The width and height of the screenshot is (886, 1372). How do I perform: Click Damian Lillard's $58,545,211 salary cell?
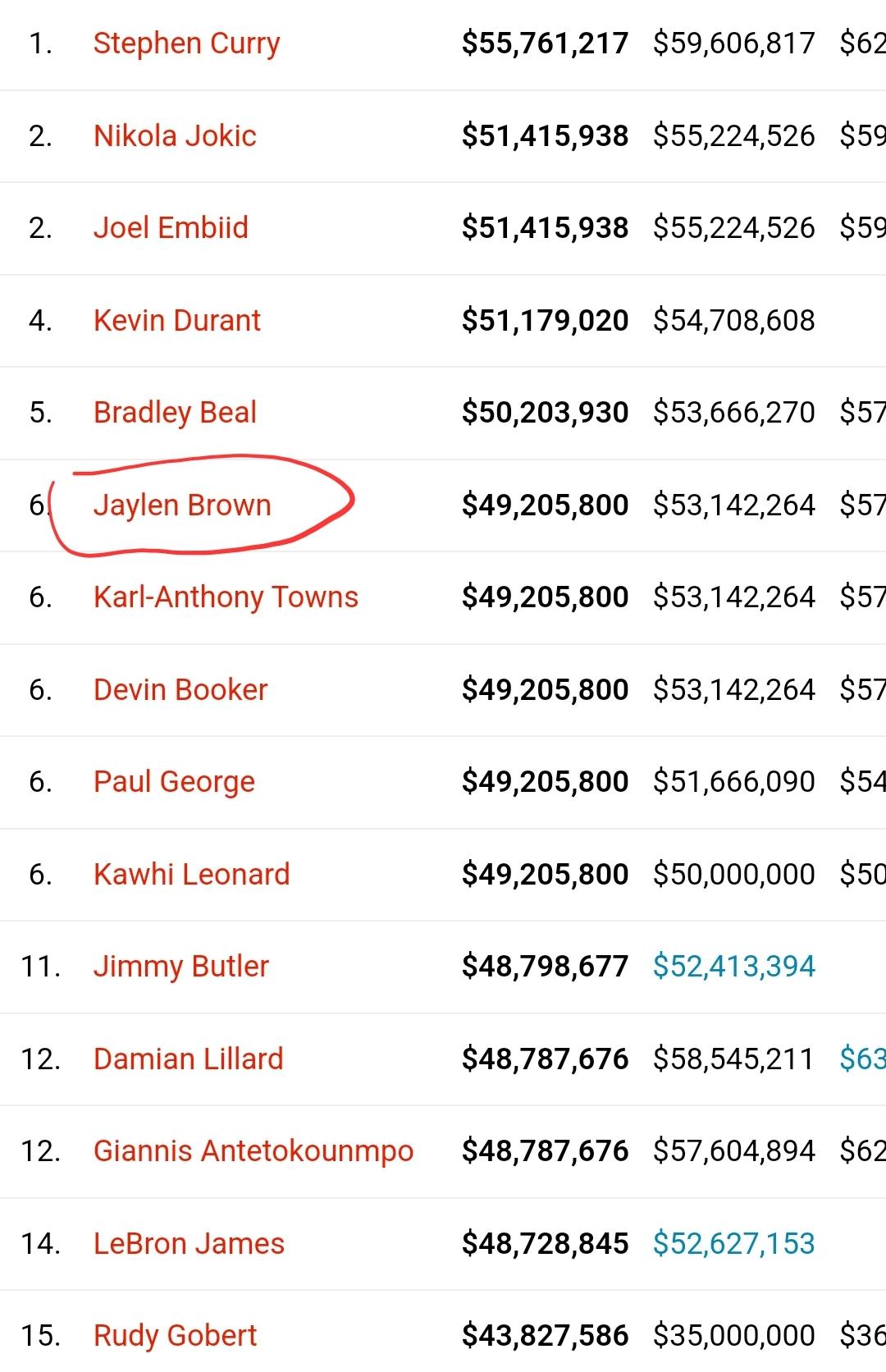733,1059
